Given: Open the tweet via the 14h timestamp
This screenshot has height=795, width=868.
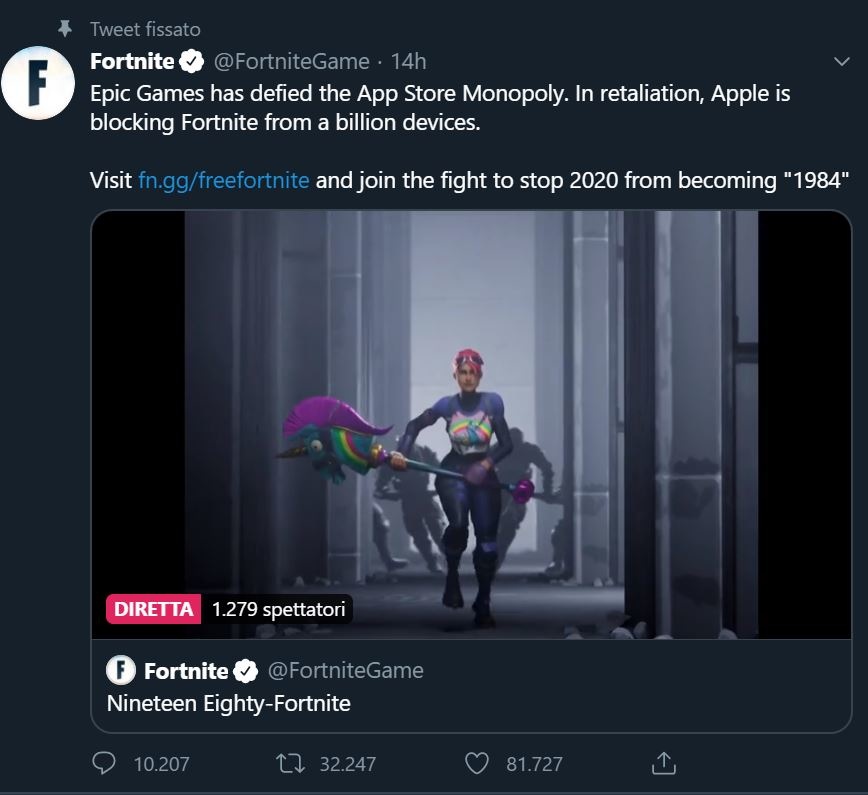Looking at the screenshot, I should click(408, 62).
